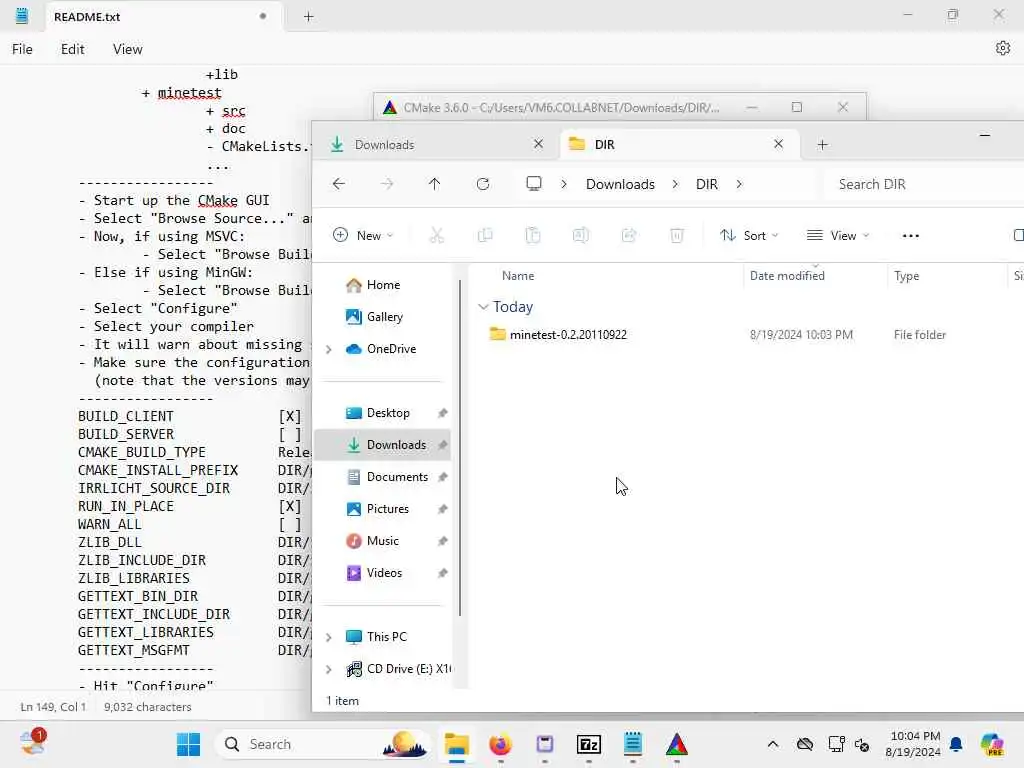Open Copilot icon in taskbar corner
1024x768 pixels.
[x=992, y=744]
